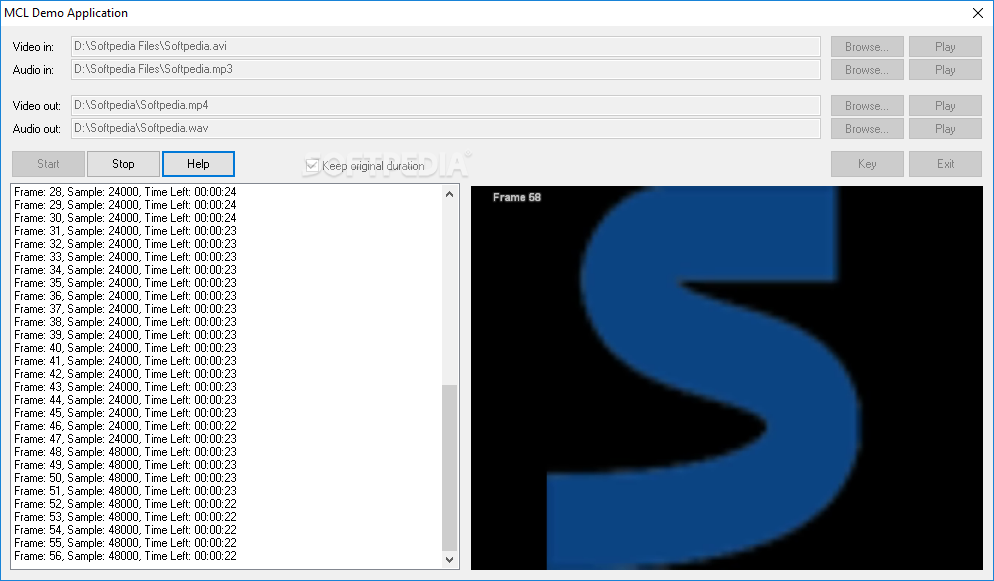Screen dimensions: 994x581
Task: Click the log scrollbar thumb
Action: pos(449,468)
